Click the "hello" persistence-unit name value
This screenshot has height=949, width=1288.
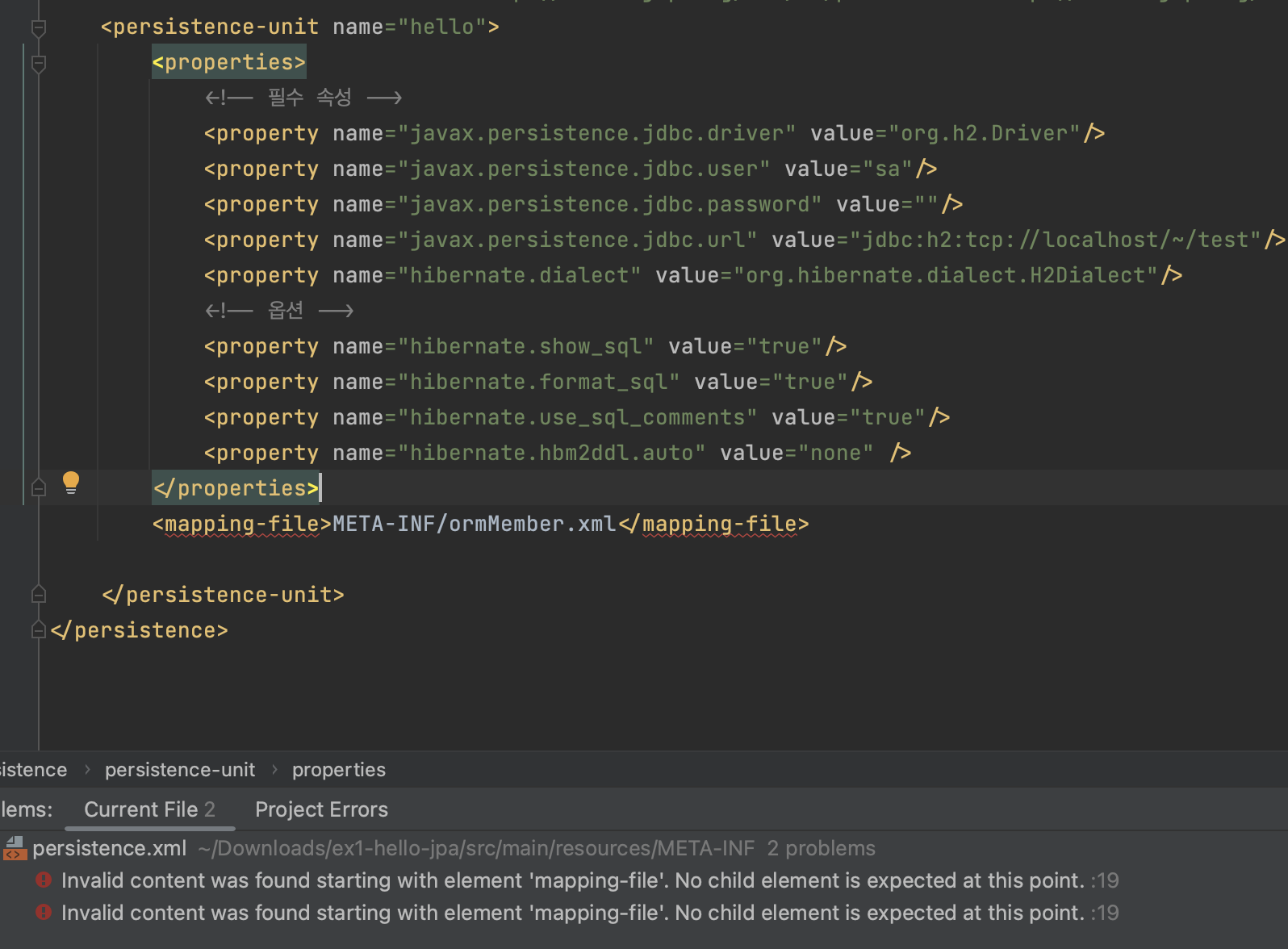[442, 27]
